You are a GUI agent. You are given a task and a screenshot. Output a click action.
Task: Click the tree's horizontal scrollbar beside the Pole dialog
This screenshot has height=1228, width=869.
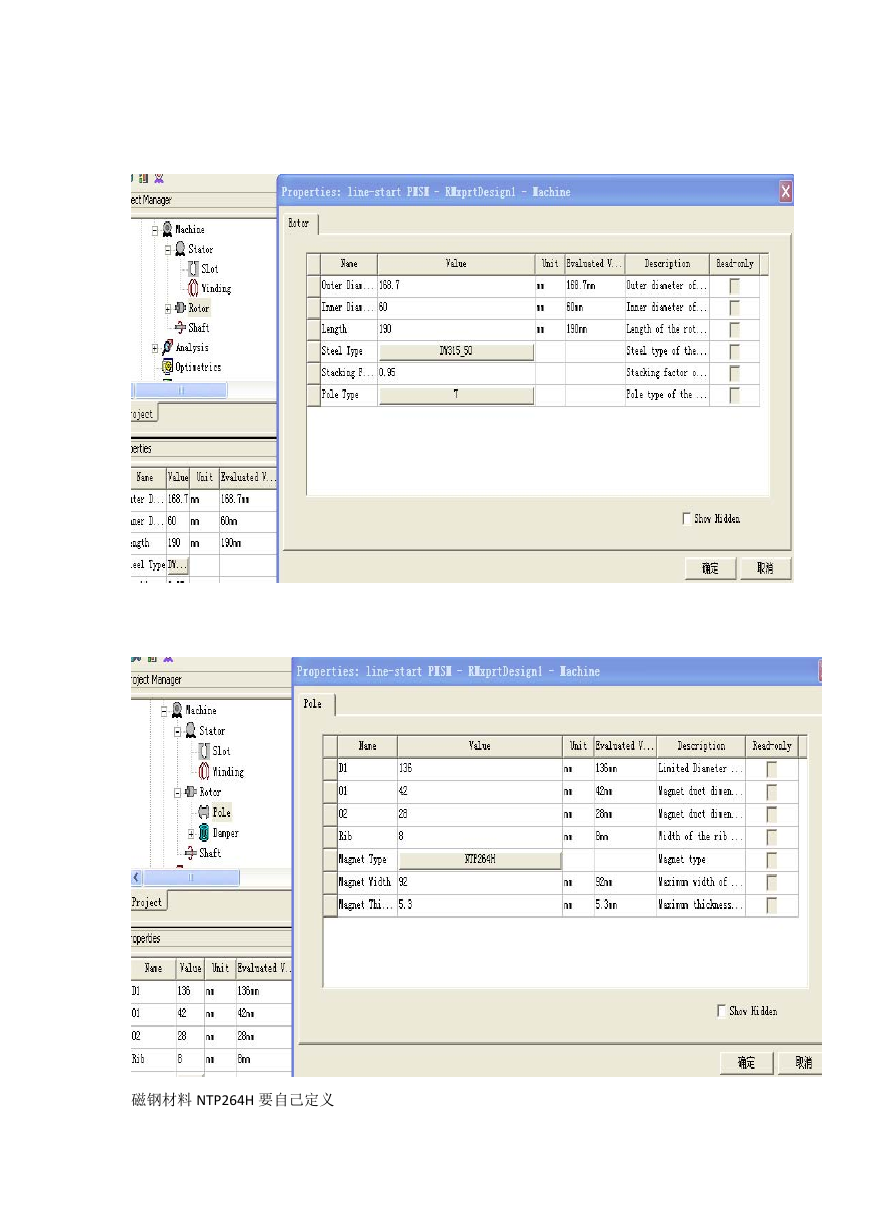tap(191, 877)
